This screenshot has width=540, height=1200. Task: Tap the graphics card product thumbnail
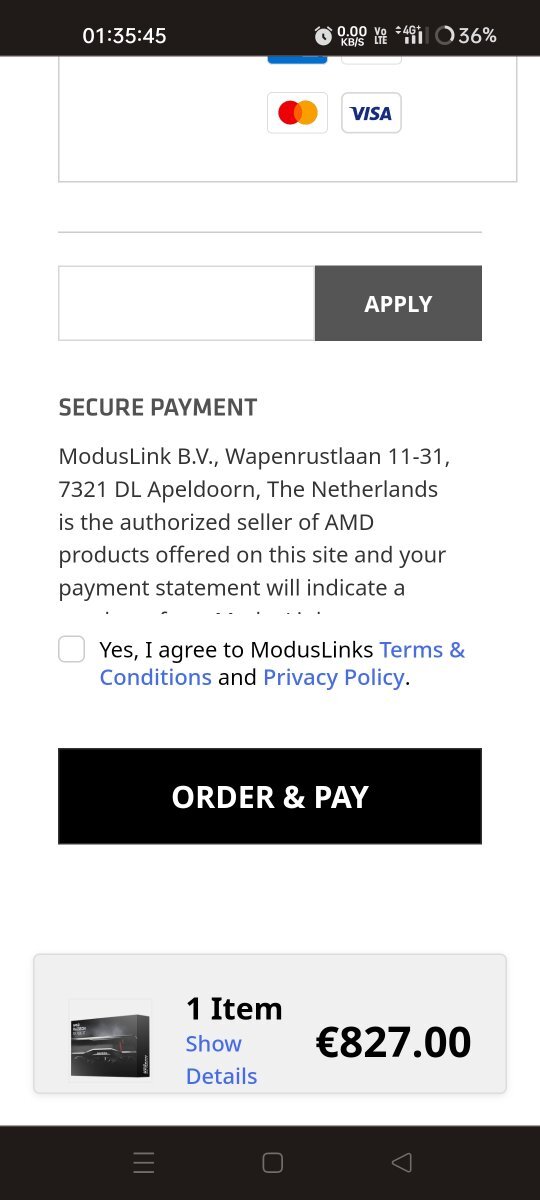[x=110, y=1040]
